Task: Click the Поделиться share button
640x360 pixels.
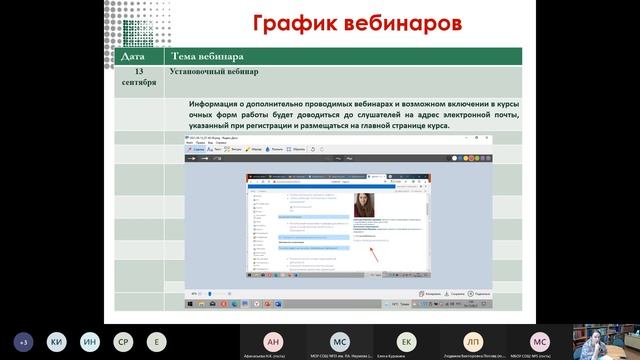Action: (479, 294)
